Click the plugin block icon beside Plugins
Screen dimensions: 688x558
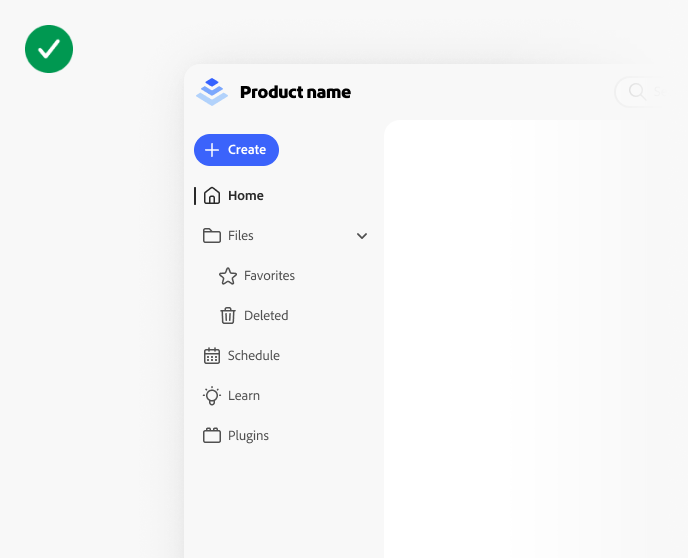(x=212, y=436)
